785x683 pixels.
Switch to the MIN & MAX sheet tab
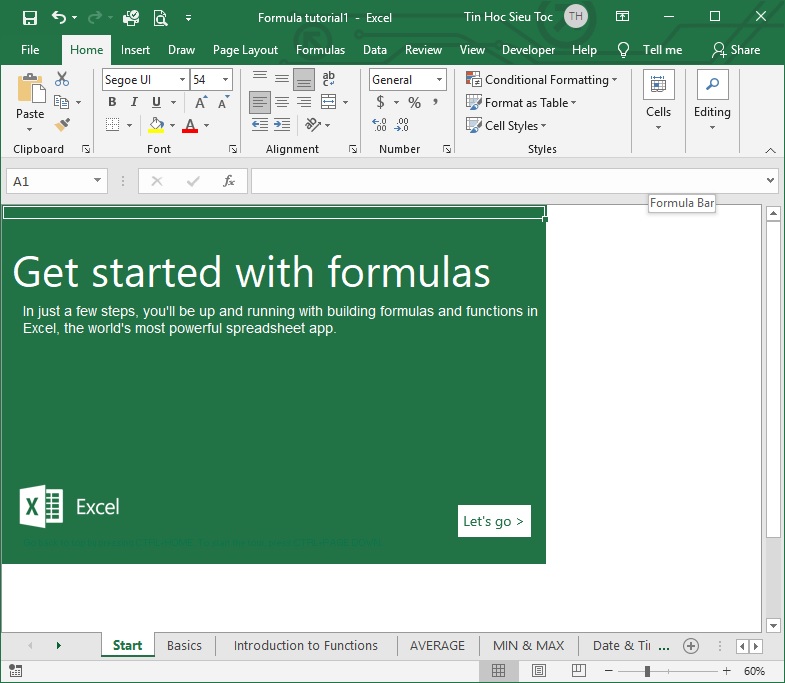(x=529, y=645)
